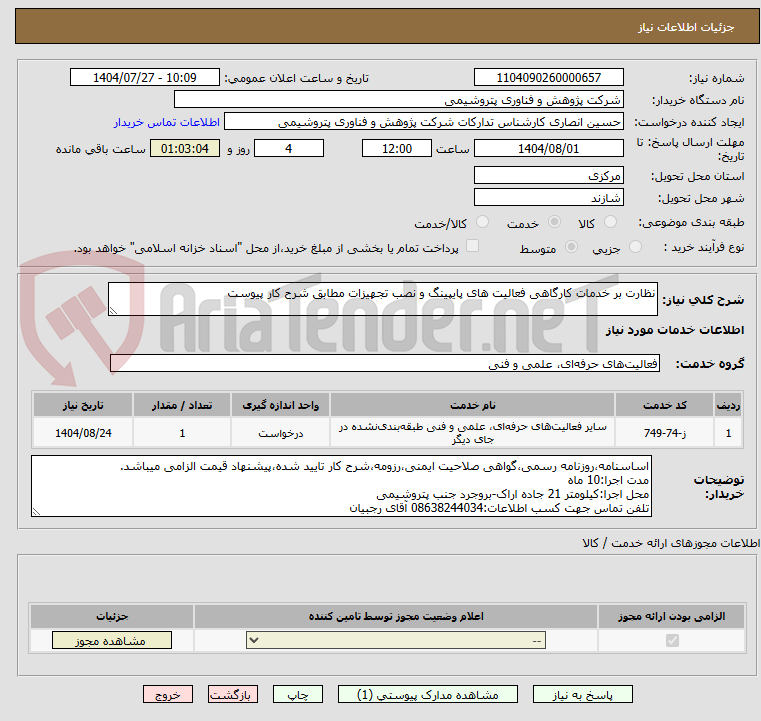Click the جزئیات permit column header

pyautogui.click(x=112, y=616)
